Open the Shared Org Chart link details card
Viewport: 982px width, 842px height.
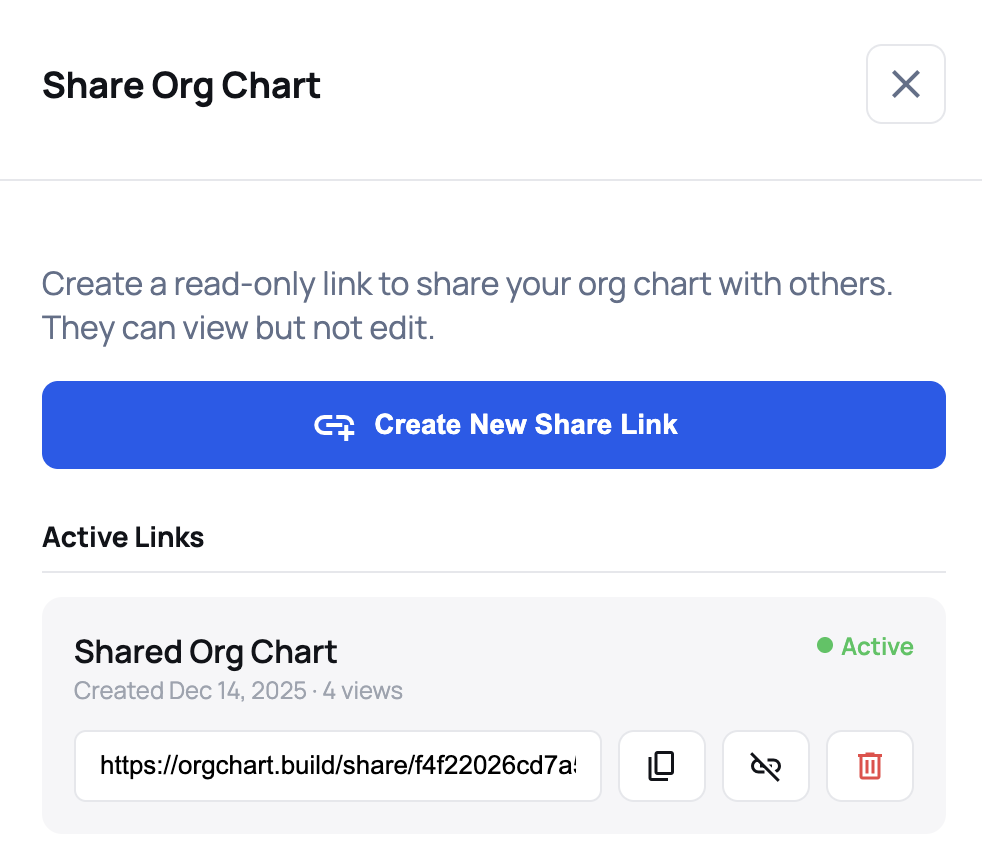point(205,651)
